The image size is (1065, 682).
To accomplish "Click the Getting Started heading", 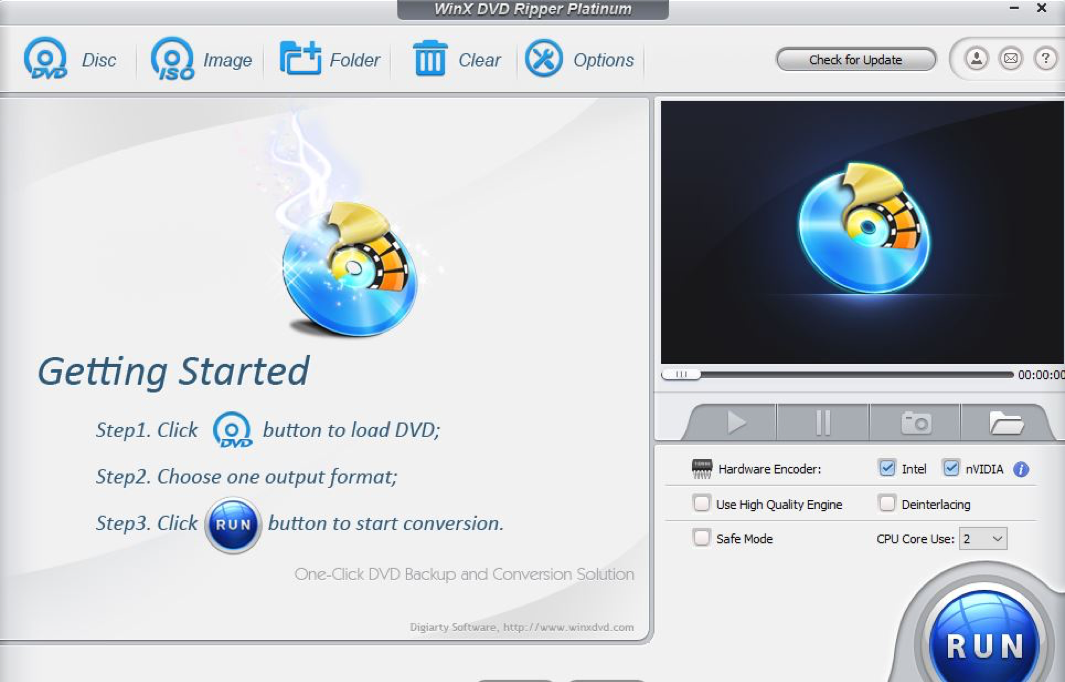I will 173,372.
